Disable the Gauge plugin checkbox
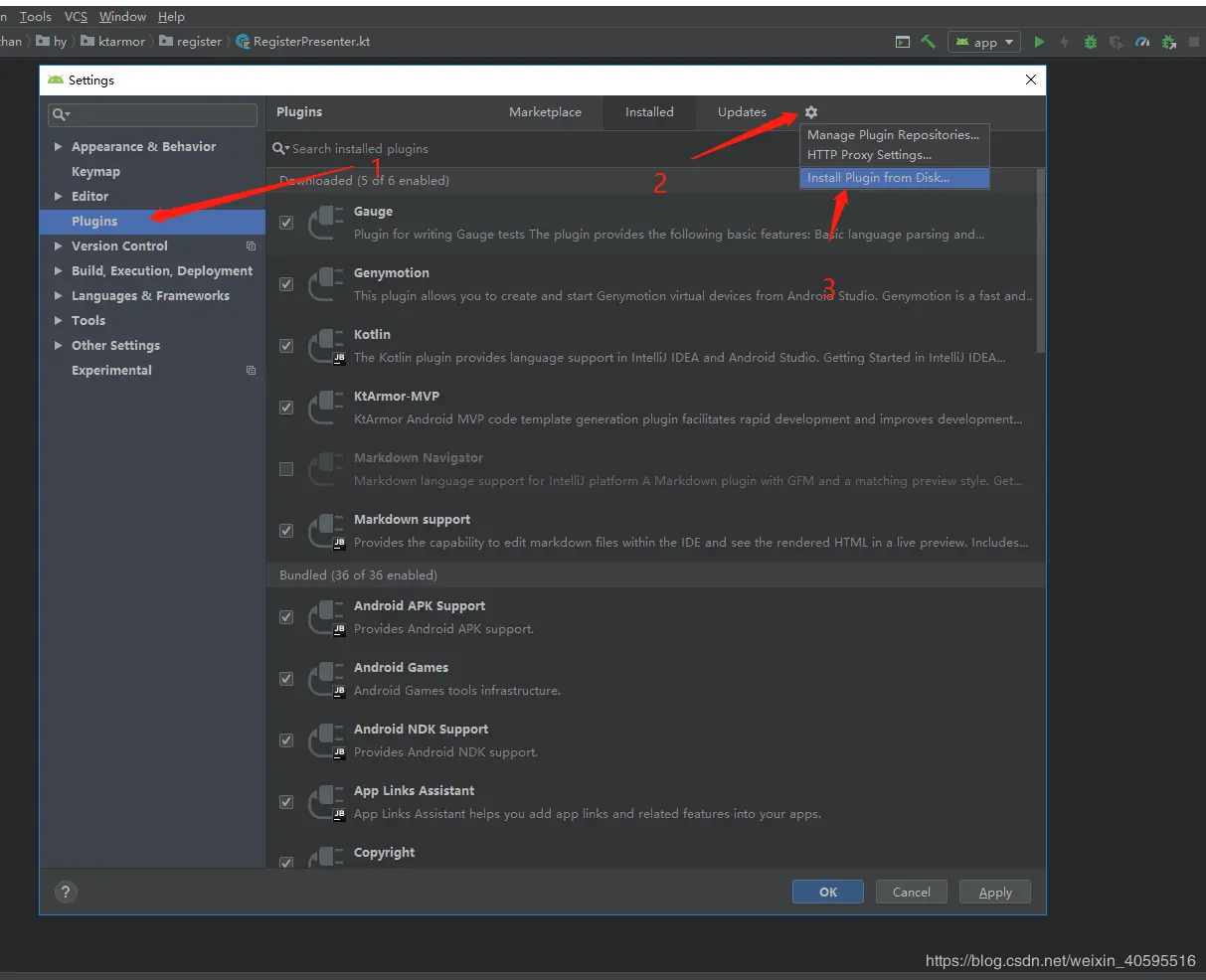 (x=286, y=223)
